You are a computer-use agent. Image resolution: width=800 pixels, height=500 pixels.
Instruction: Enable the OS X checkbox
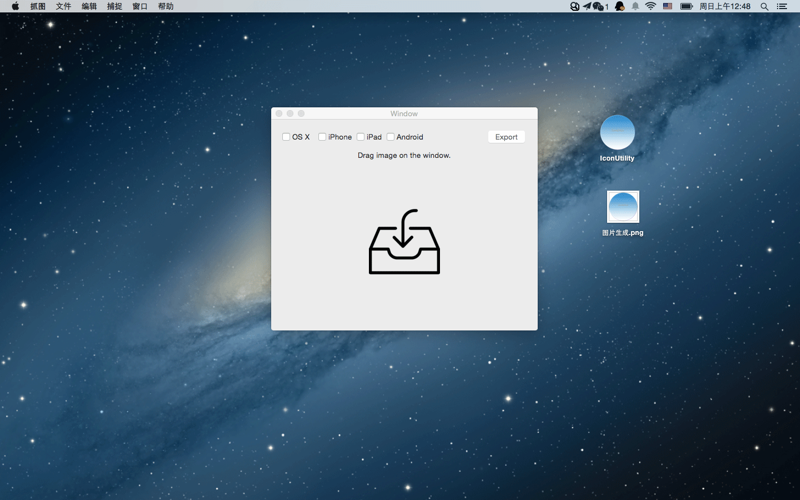pyautogui.click(x=286, y=137)
